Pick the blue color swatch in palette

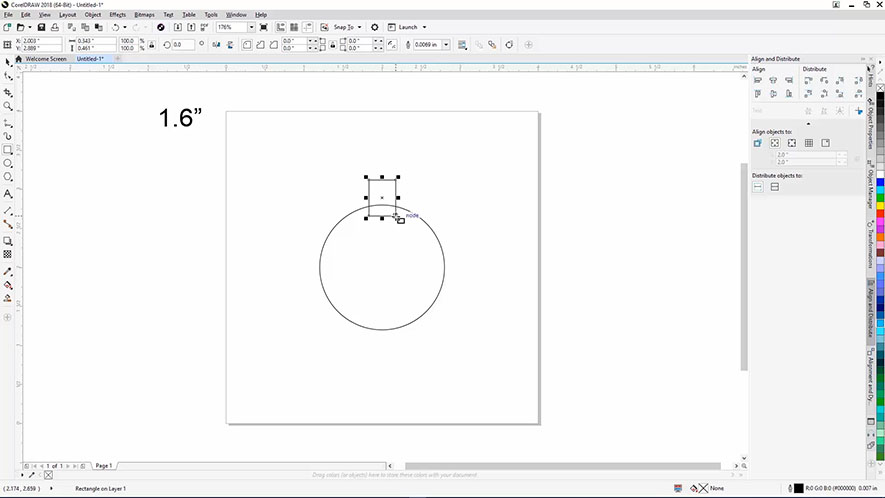[x=879, y=184]
